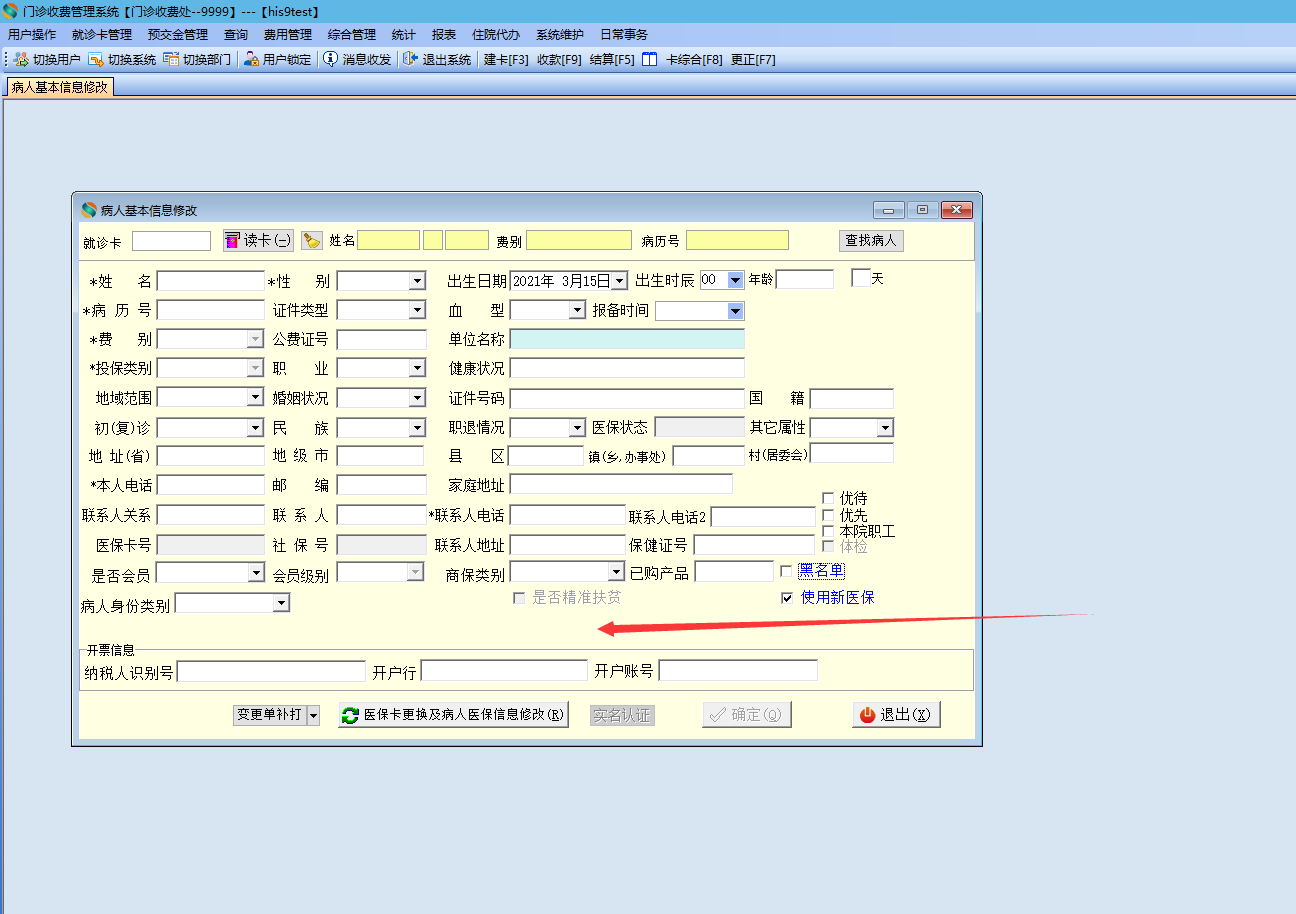Open the 职退情况 dropdown
The width and height of the screenshot is (1296, 914).
577,428
